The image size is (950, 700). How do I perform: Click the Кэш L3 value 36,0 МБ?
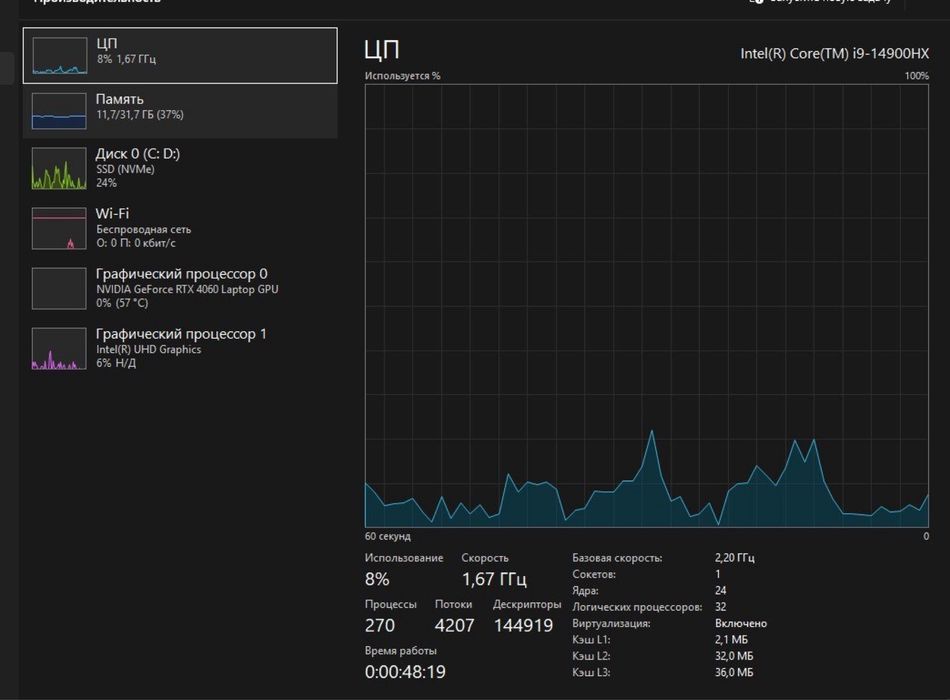[734, 672]
